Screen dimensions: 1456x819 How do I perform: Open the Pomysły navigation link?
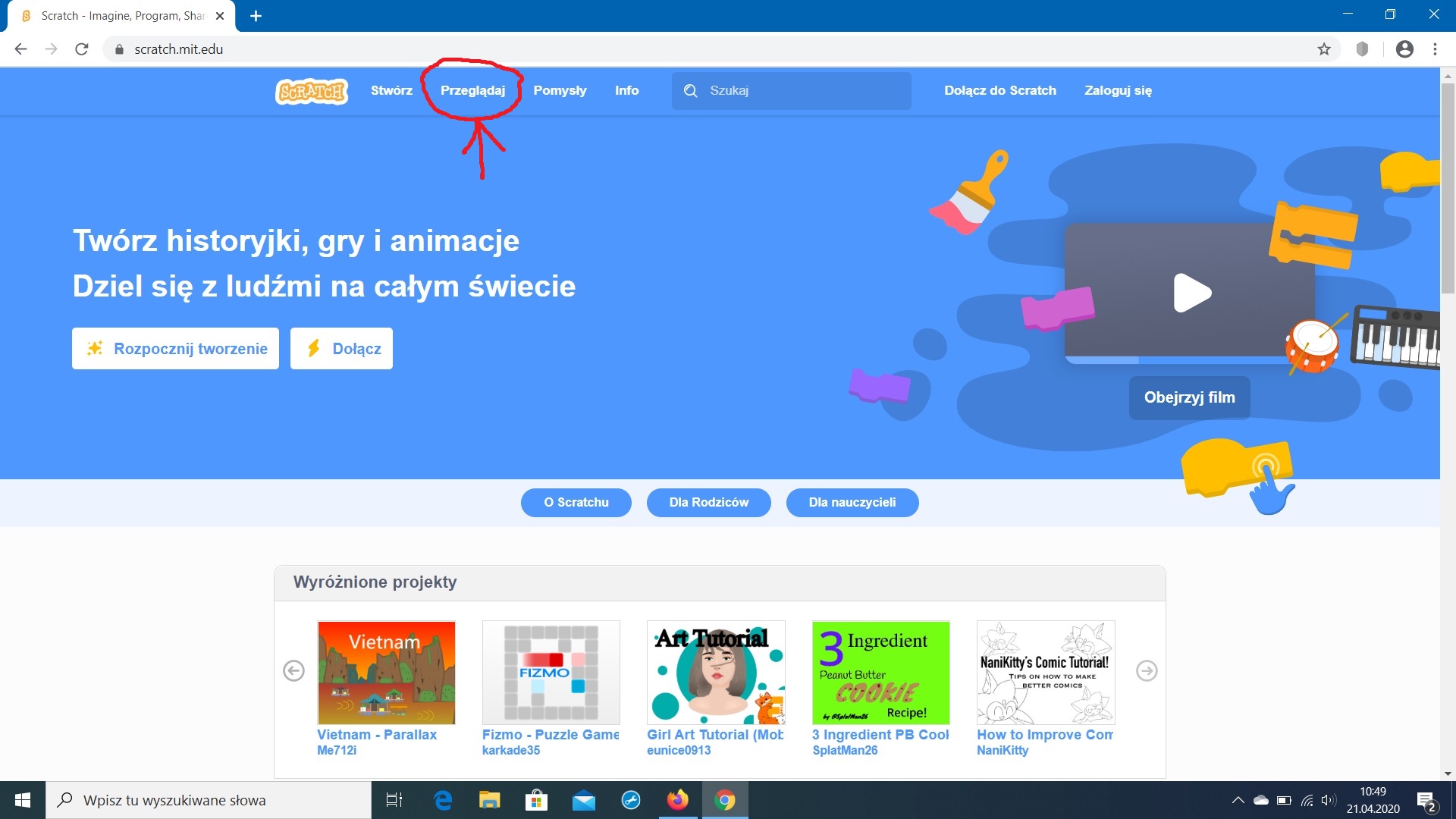pos(560,90)
